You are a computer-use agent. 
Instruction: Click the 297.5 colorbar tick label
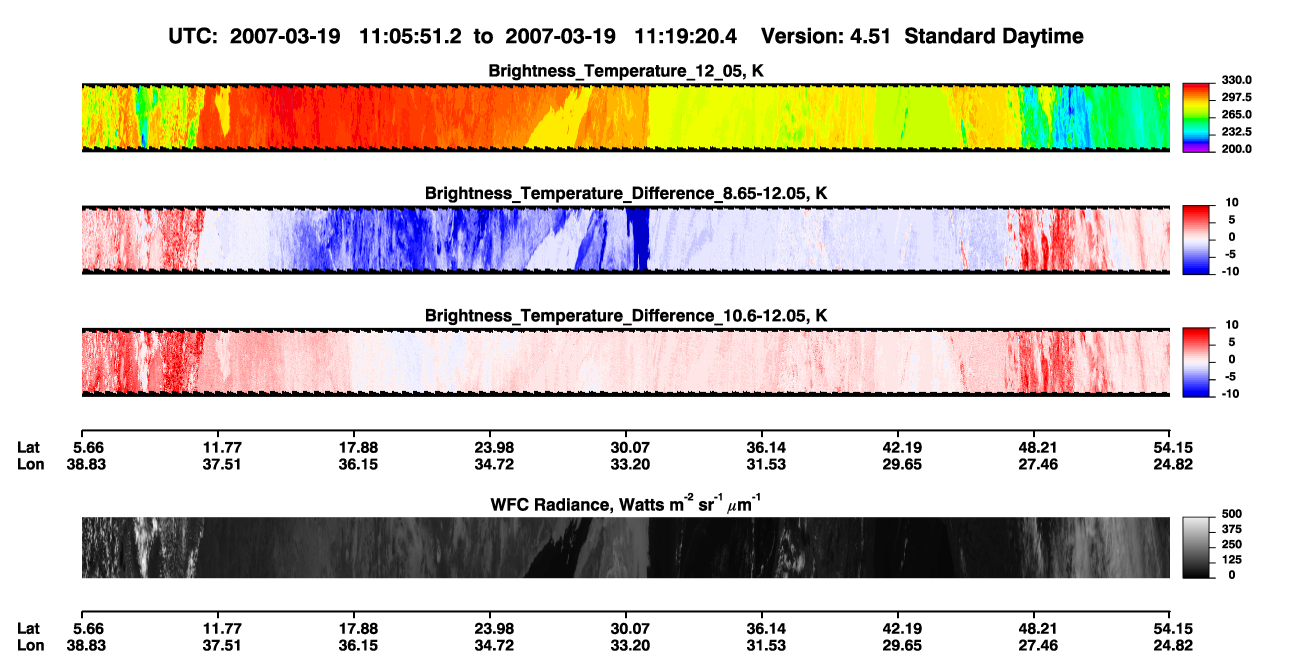(x=1237, y=97)
